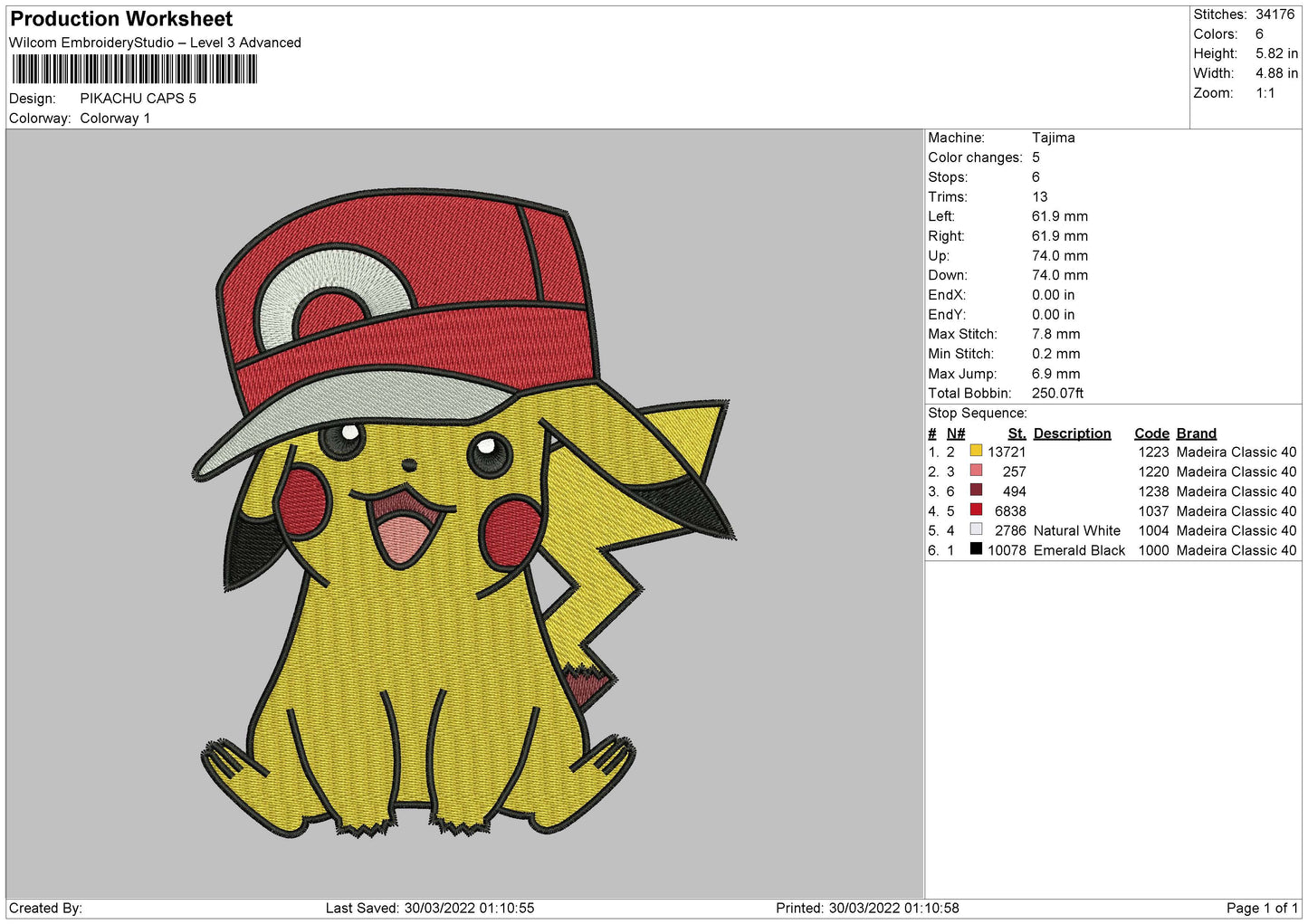The width and height of the screenshot is (1308, 924).
Task: Click the dark maroon swatch, code 1238
Action: 976,491
